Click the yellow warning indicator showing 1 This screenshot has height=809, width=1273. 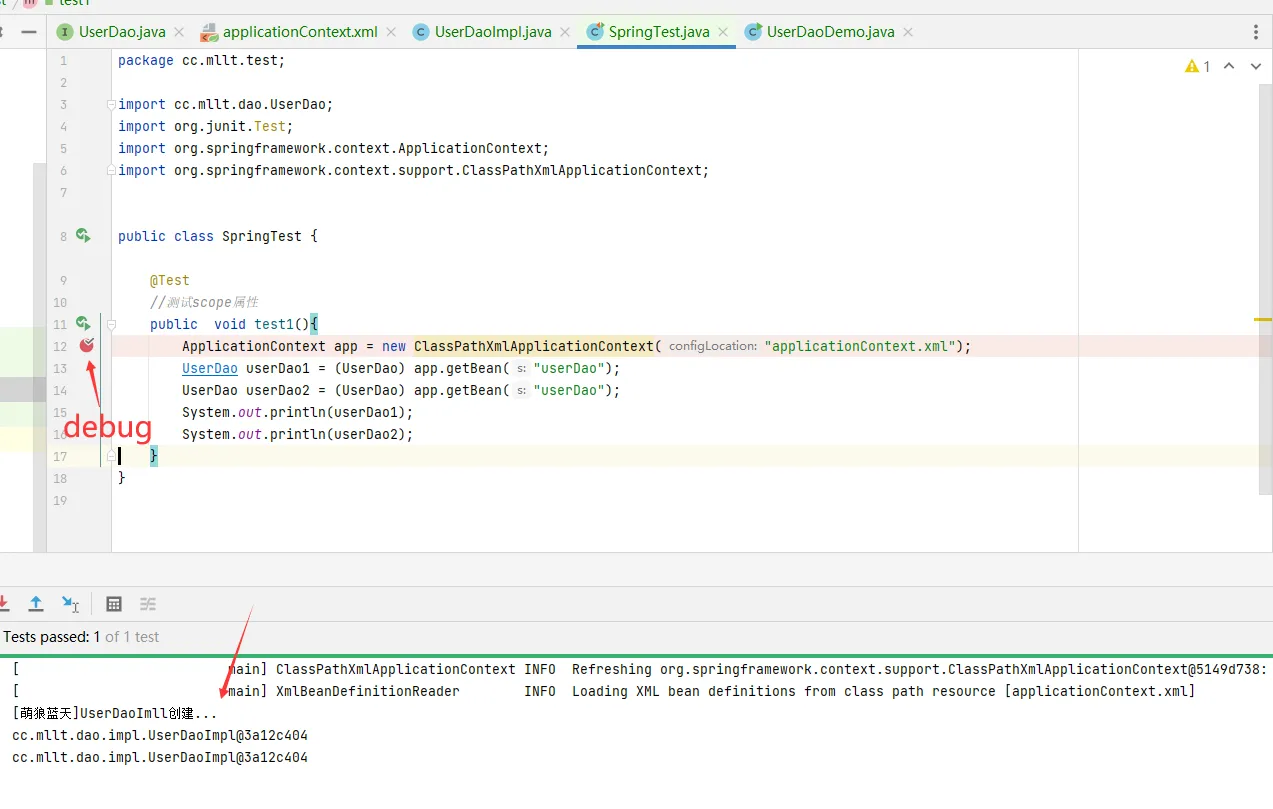[x=1197, y=66]
